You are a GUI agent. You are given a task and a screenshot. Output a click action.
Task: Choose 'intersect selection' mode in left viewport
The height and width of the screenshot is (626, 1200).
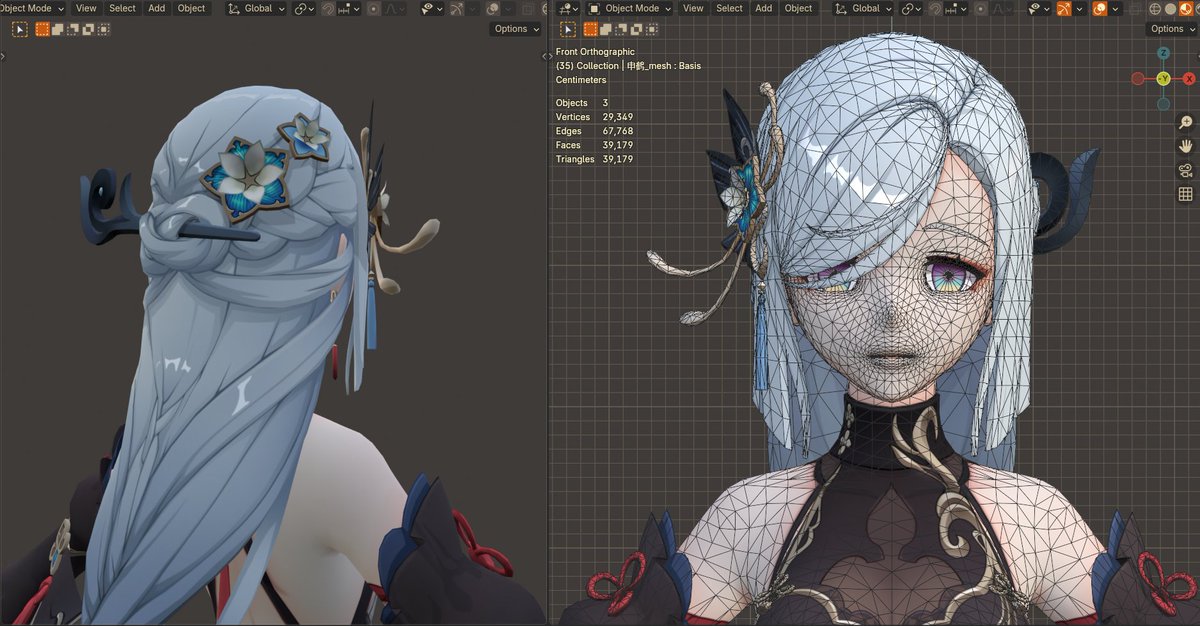click(x=104, y=29)
